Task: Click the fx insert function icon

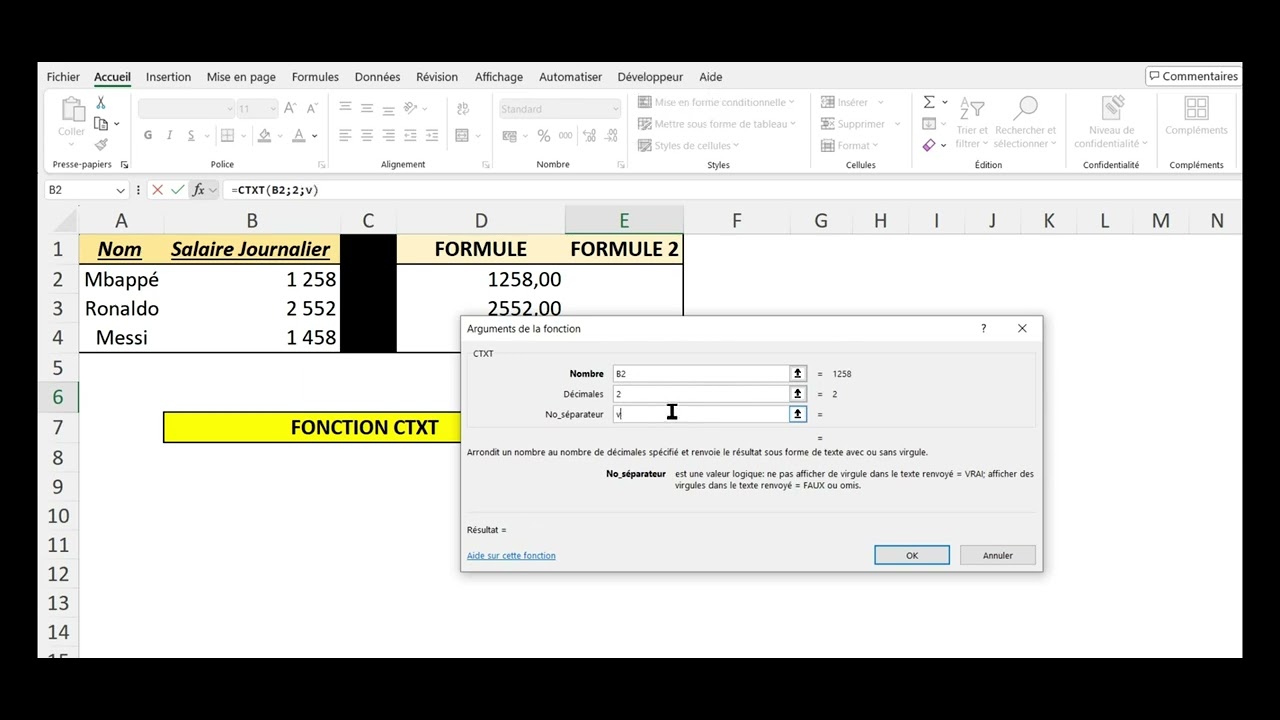Action: point(199,189)
